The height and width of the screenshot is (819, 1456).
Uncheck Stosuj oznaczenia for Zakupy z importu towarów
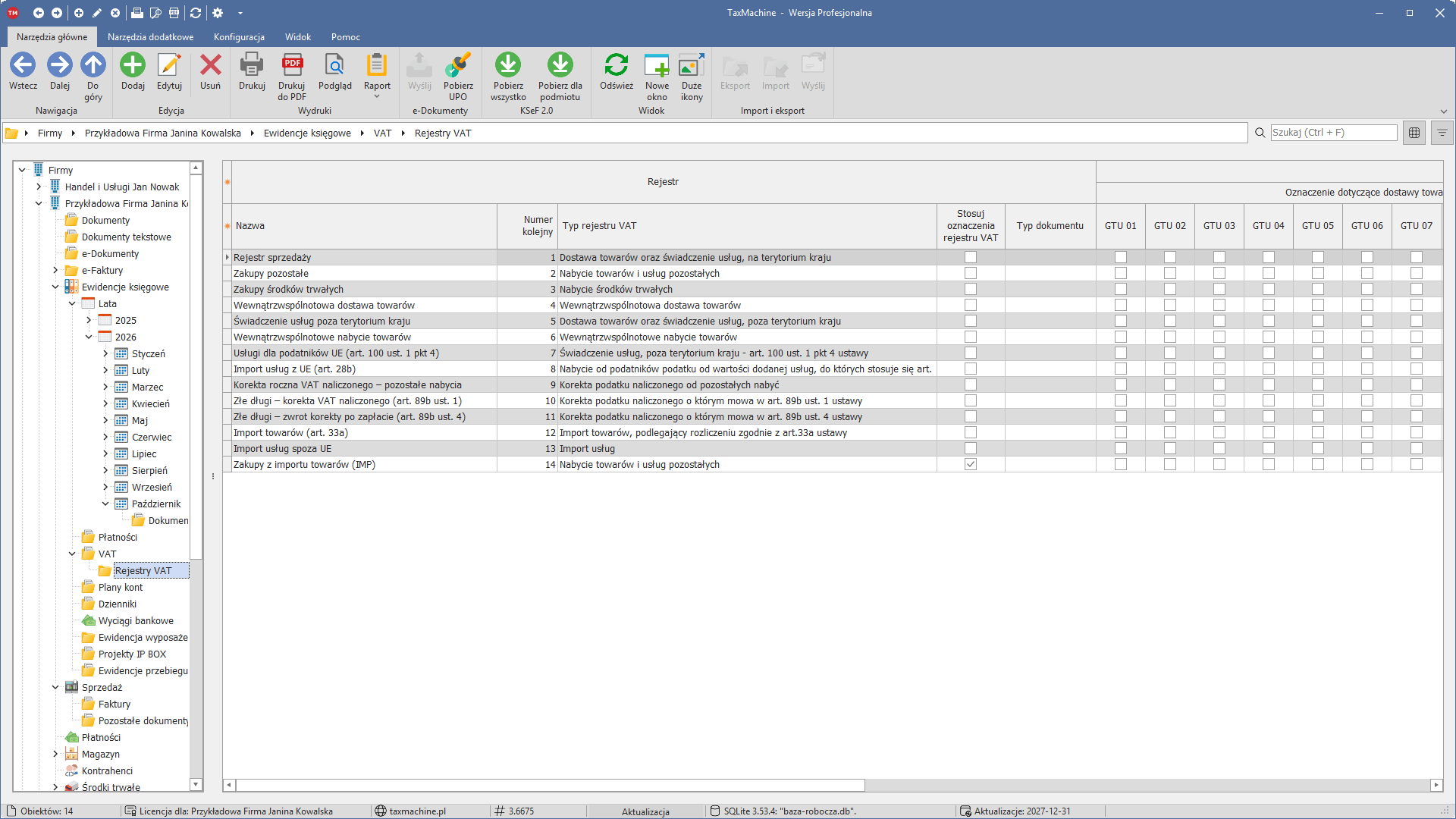pyautogui.click(x=971, y=465)
